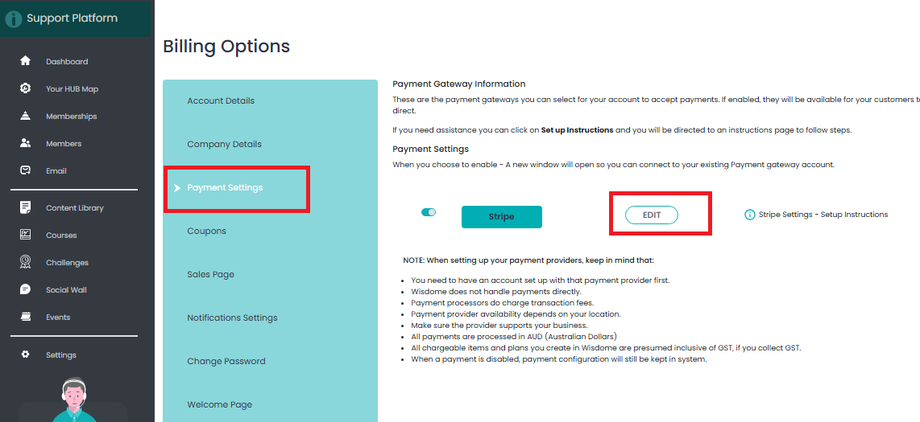Click the Courses icon in sidebar
The height and width of the screenshot is (422, 920).
(25, 235)
